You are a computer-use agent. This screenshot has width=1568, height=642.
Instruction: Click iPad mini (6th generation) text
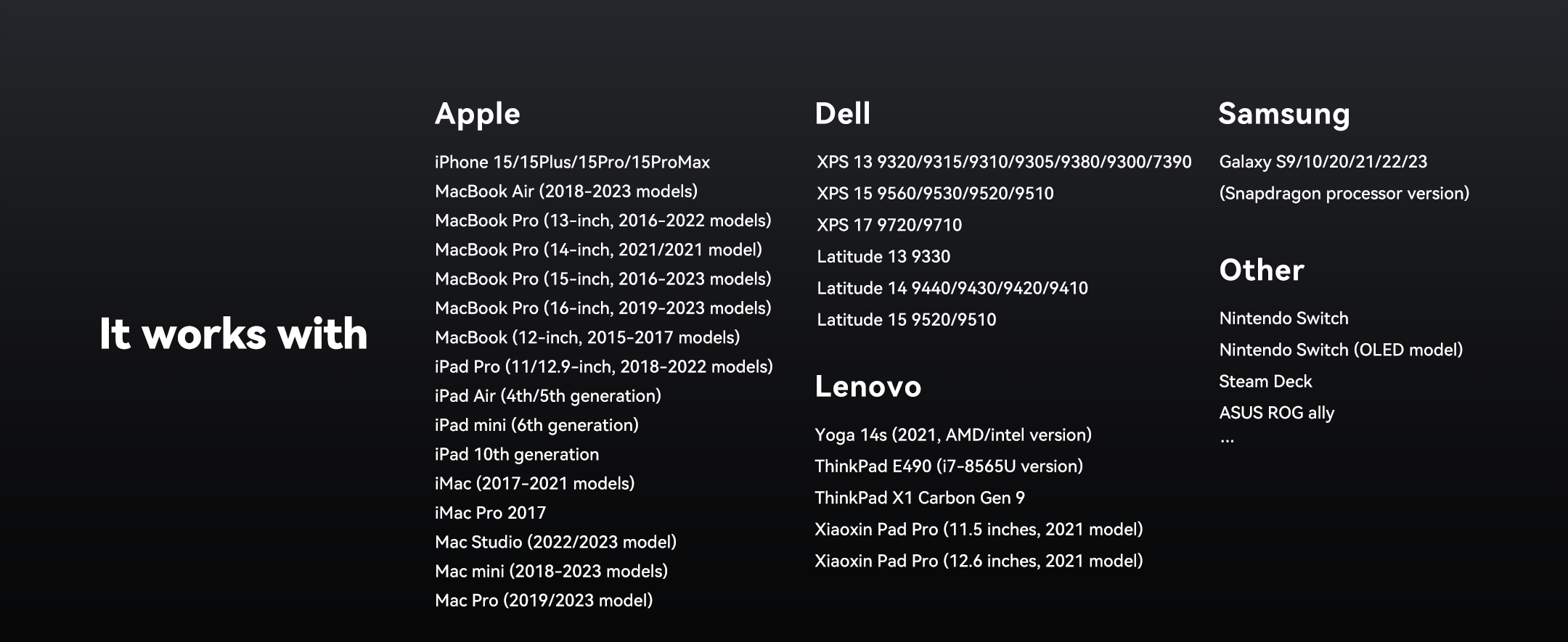(x=536, y=425)
